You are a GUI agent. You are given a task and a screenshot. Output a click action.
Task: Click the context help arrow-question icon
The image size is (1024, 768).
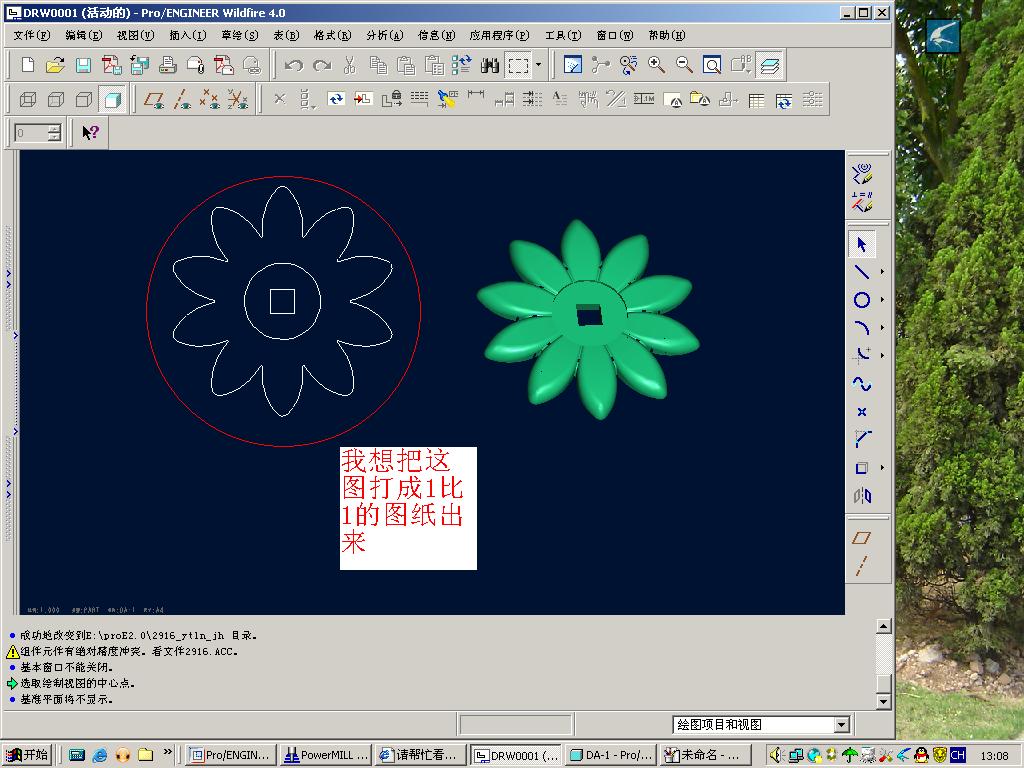coord(90,133)
